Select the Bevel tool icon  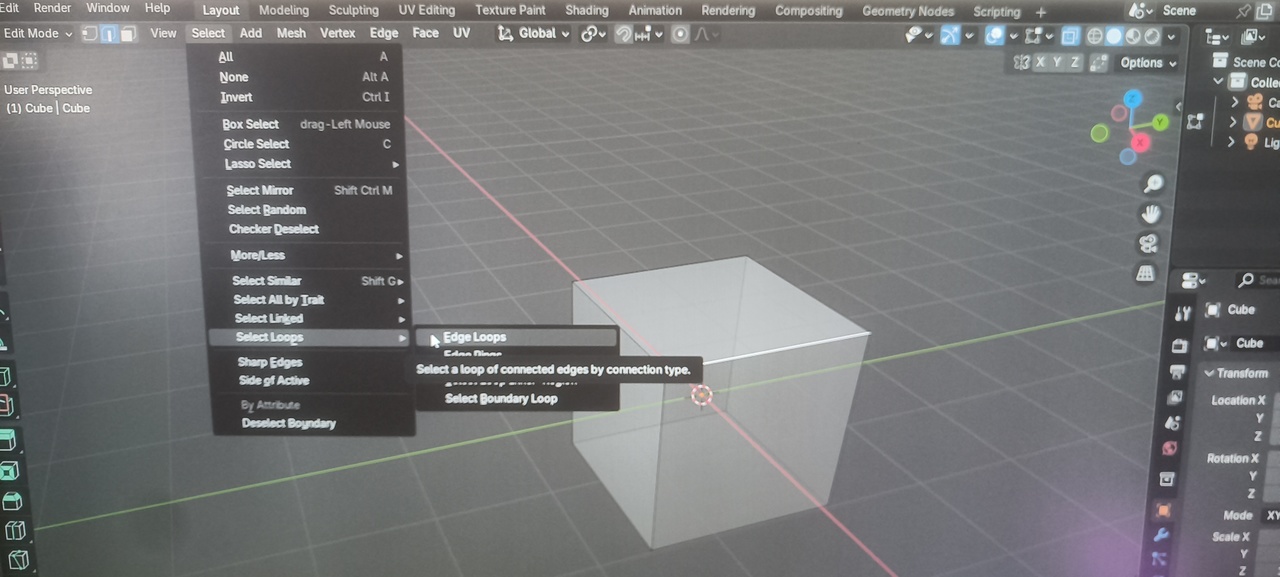point(12,501)
